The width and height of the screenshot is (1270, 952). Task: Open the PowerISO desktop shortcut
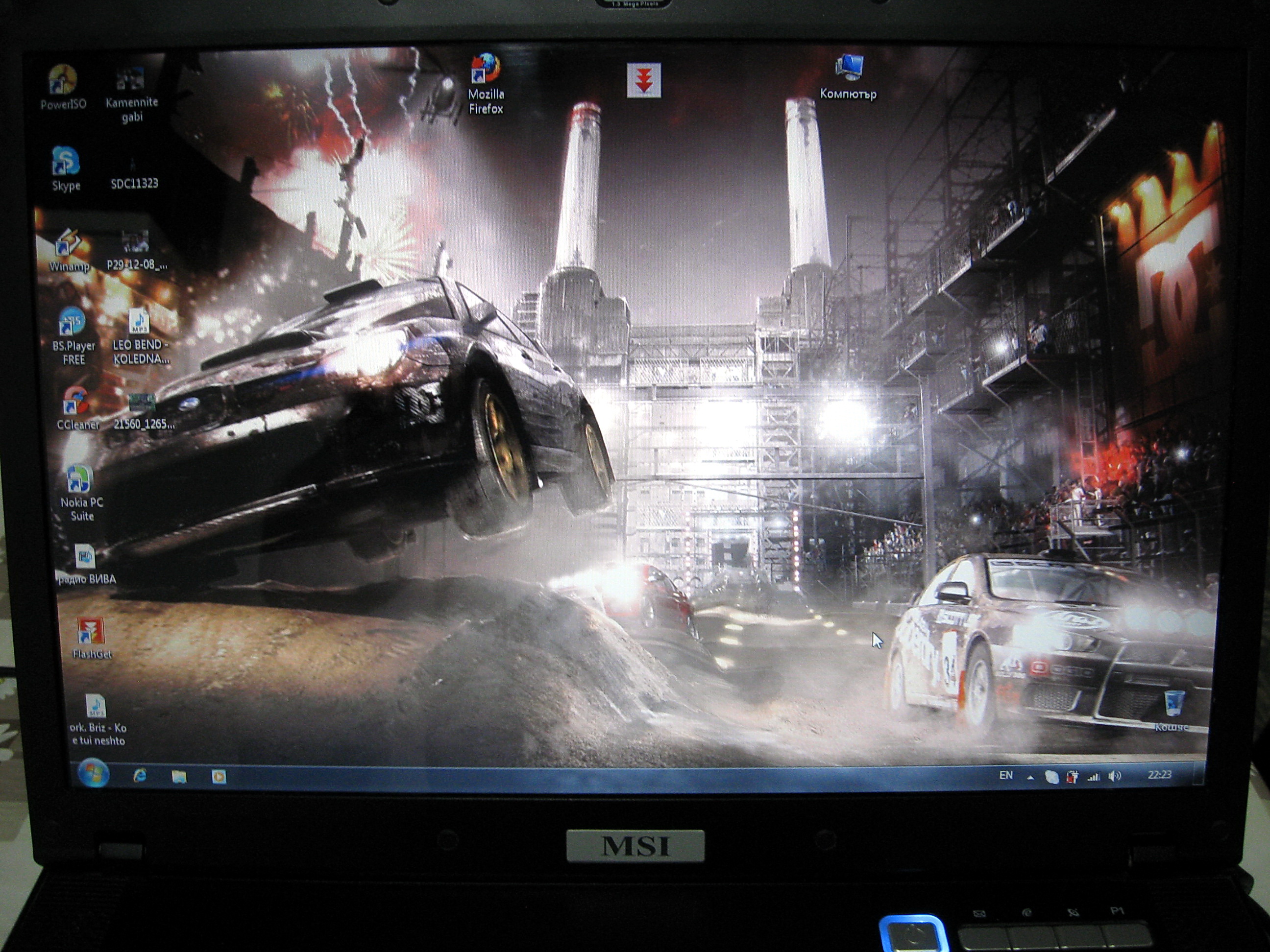click(x=63, y=87)
